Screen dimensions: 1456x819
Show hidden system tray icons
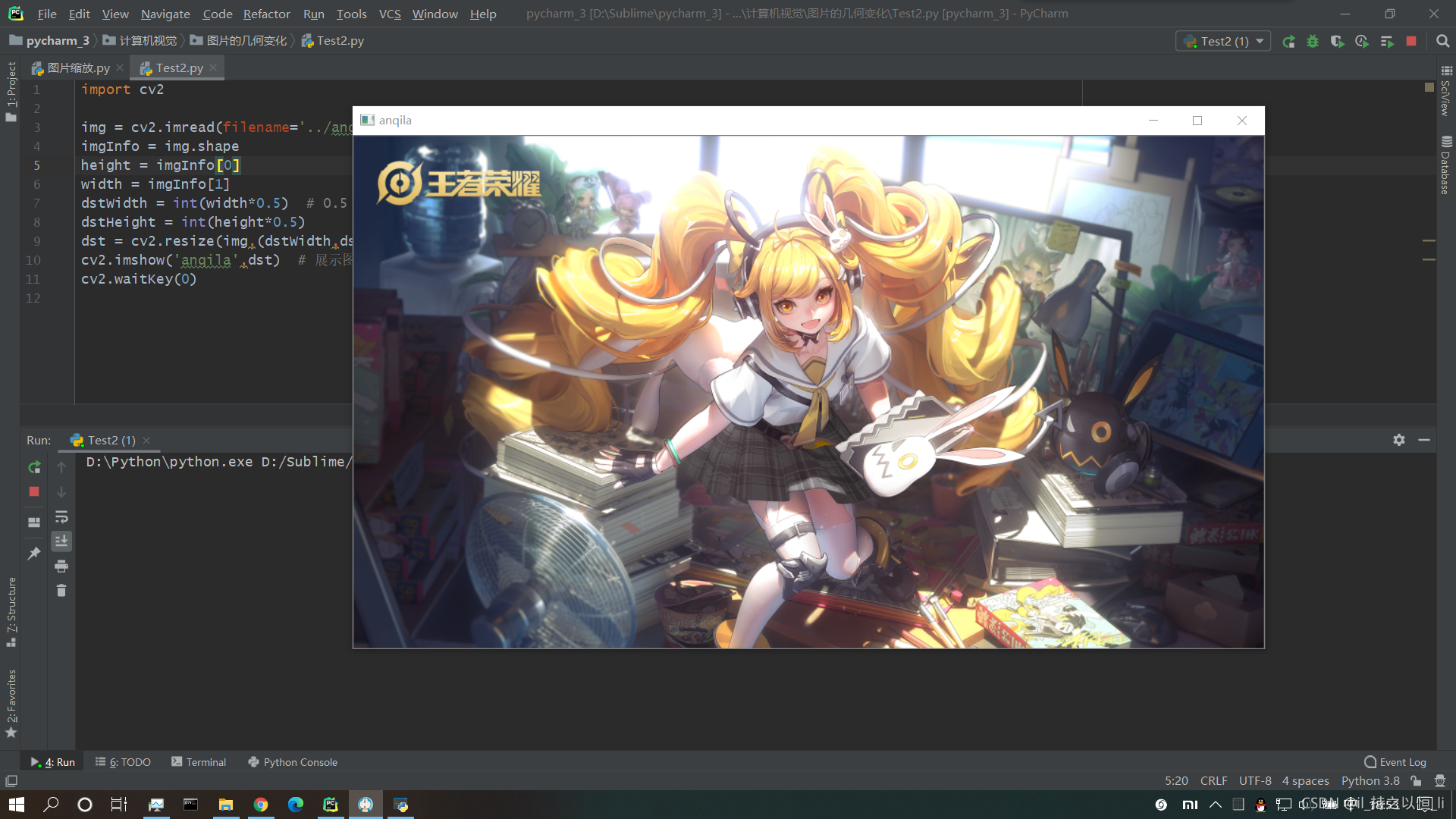click(1216, 805)
